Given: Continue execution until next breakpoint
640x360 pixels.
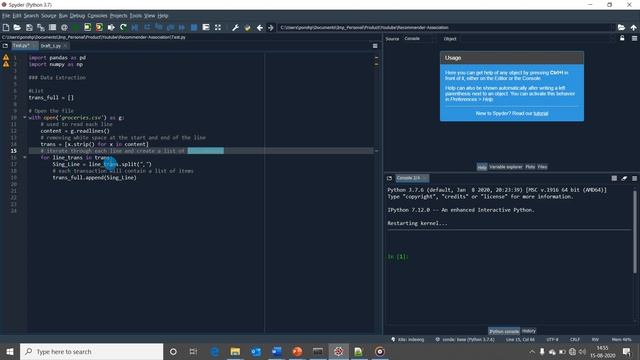Looking at the screenshot, I should coord(182,27).
